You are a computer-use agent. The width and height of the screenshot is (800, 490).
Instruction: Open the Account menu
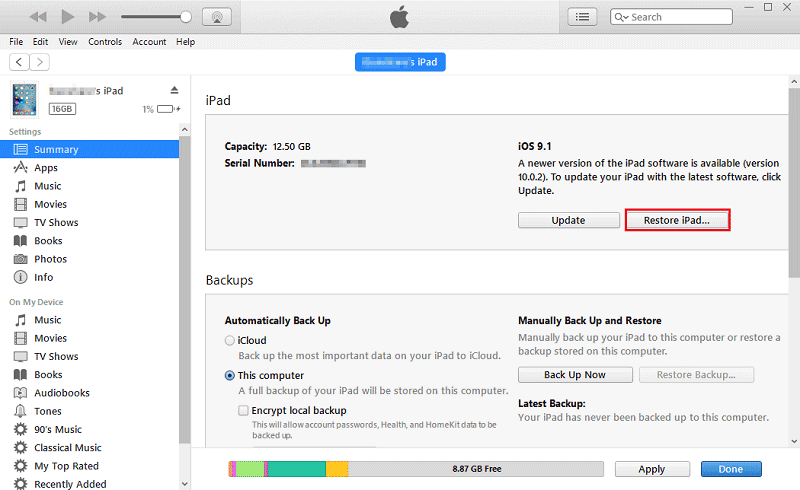click(x=149, y=42)
